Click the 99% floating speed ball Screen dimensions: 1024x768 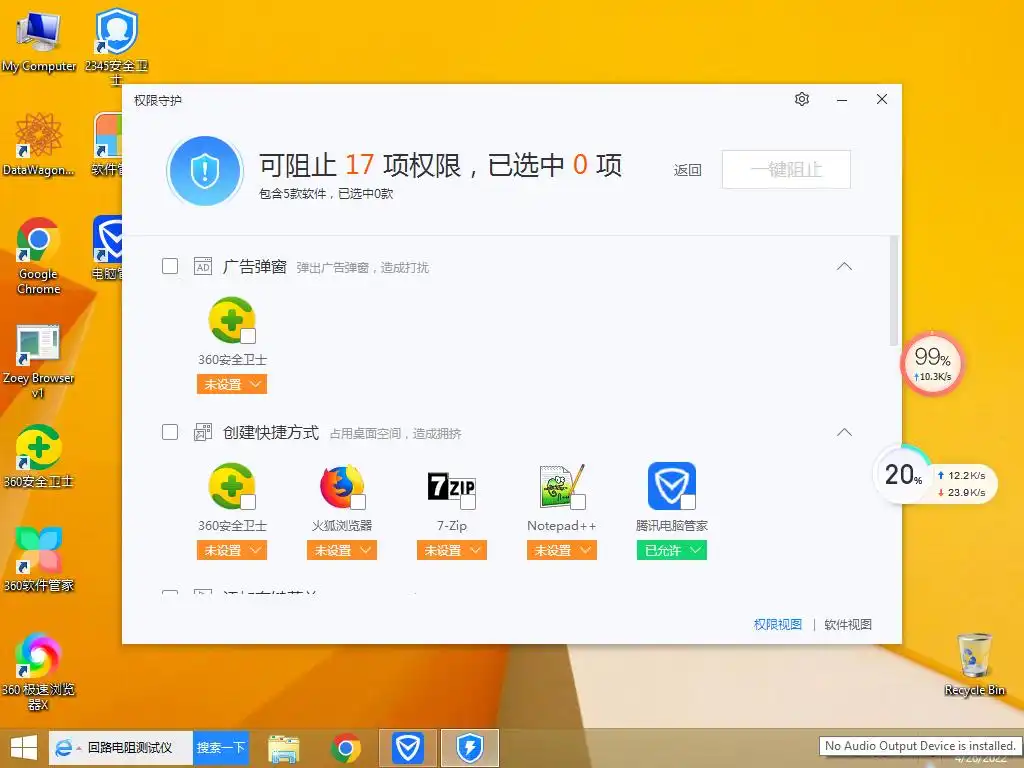pyautogui.click(x=932, y=363)
